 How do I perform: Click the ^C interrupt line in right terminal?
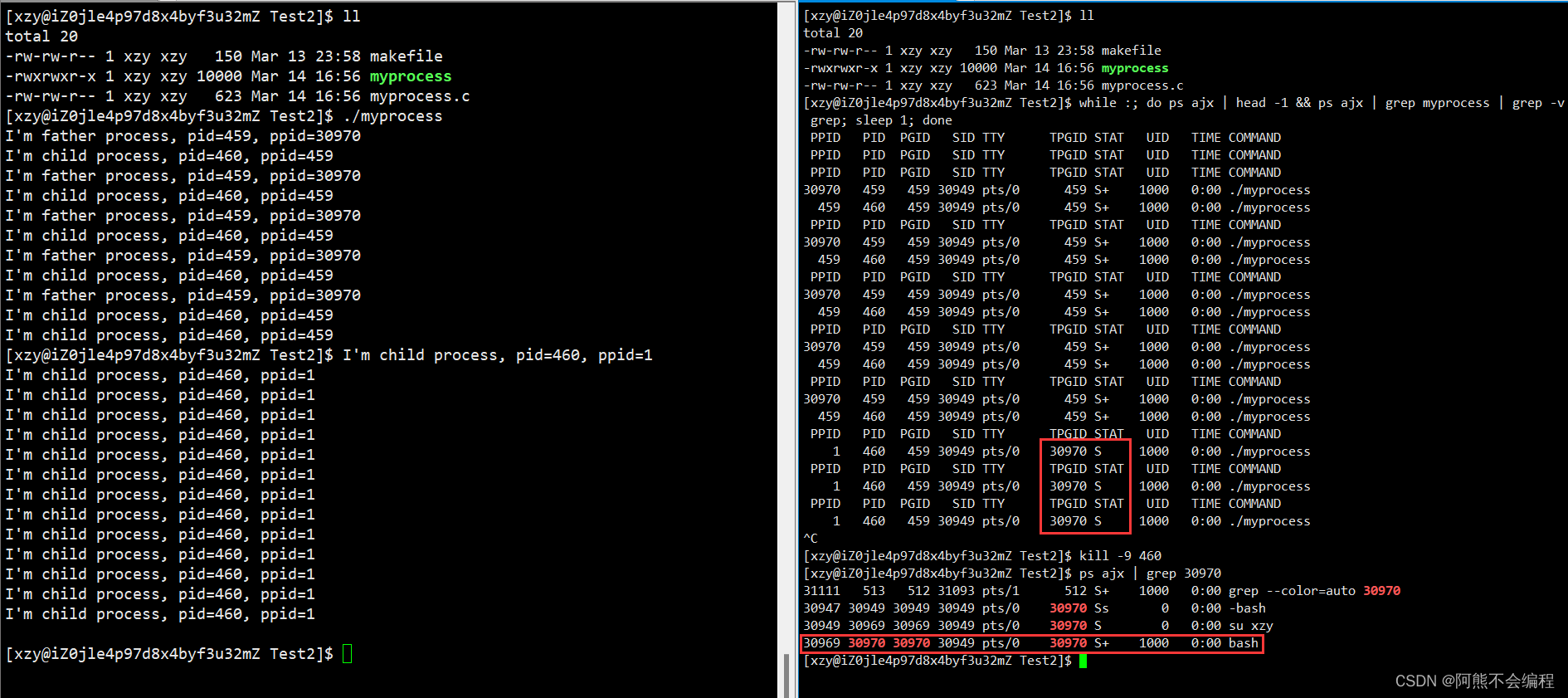811,539
